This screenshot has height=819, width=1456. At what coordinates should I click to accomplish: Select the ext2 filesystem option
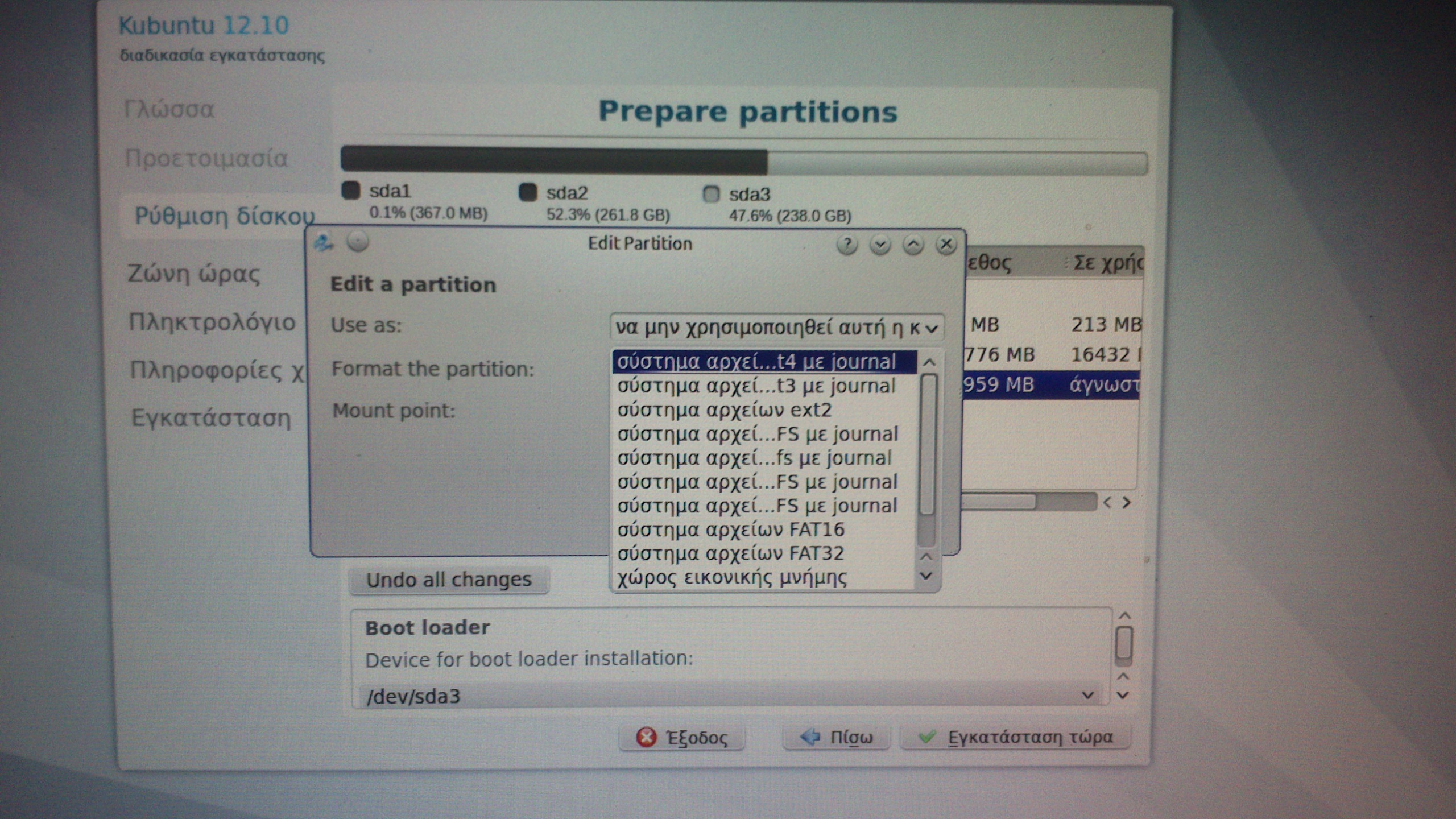(x=725, y=410)
